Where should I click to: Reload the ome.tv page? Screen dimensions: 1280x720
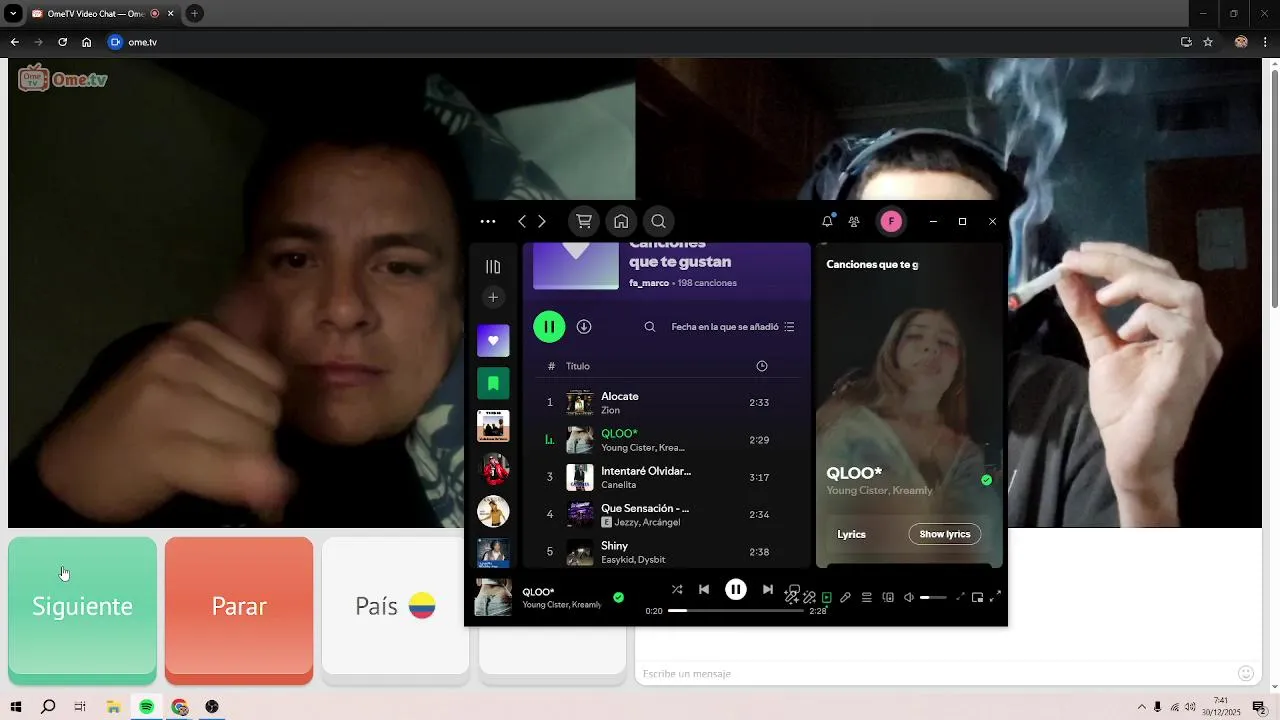point(62,42)
